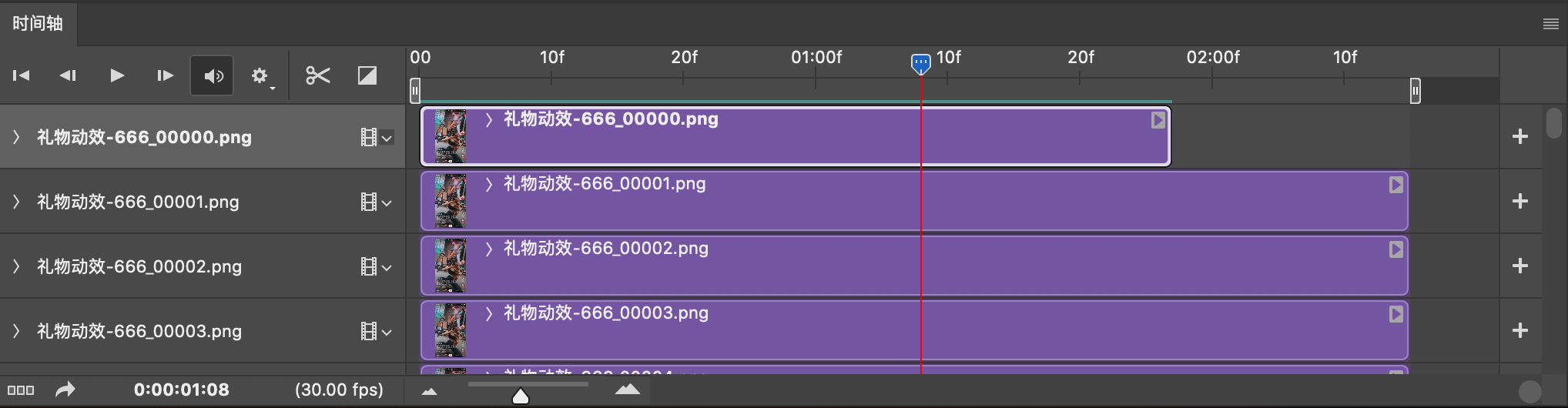
Task: Switch to the 时间轴 tab
Action: tap(37, 24)
